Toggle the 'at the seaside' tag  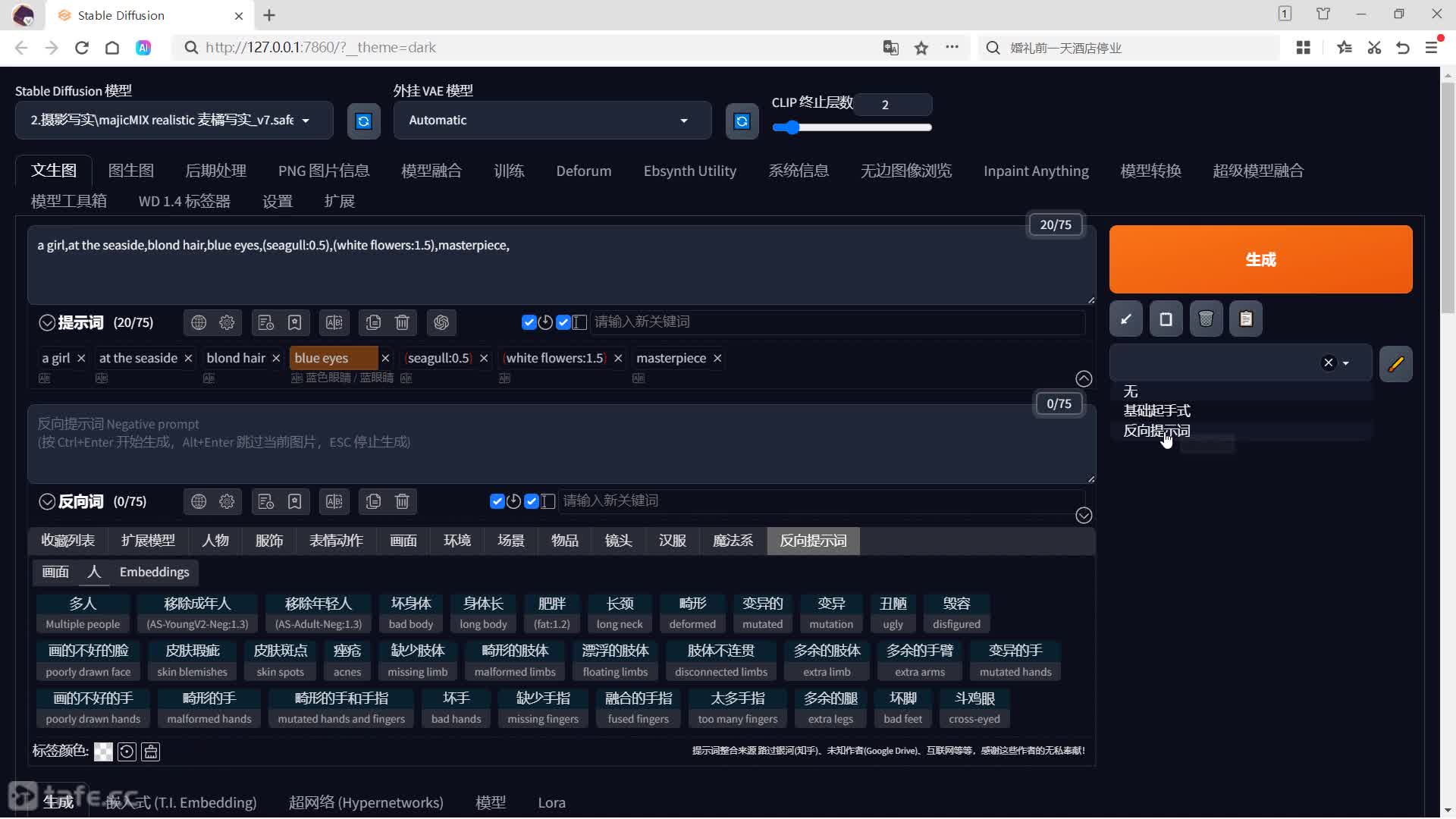(x=138, y=358)
